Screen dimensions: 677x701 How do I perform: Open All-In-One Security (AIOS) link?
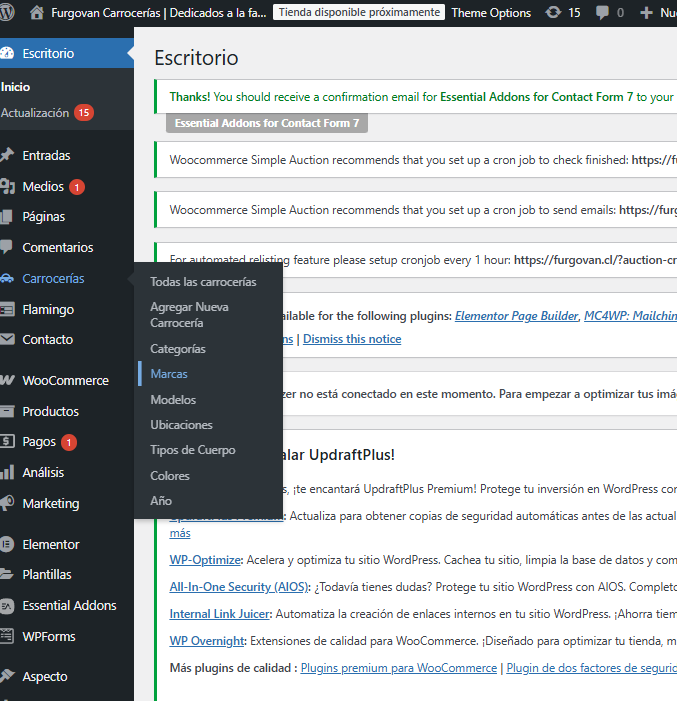point(239,587)
